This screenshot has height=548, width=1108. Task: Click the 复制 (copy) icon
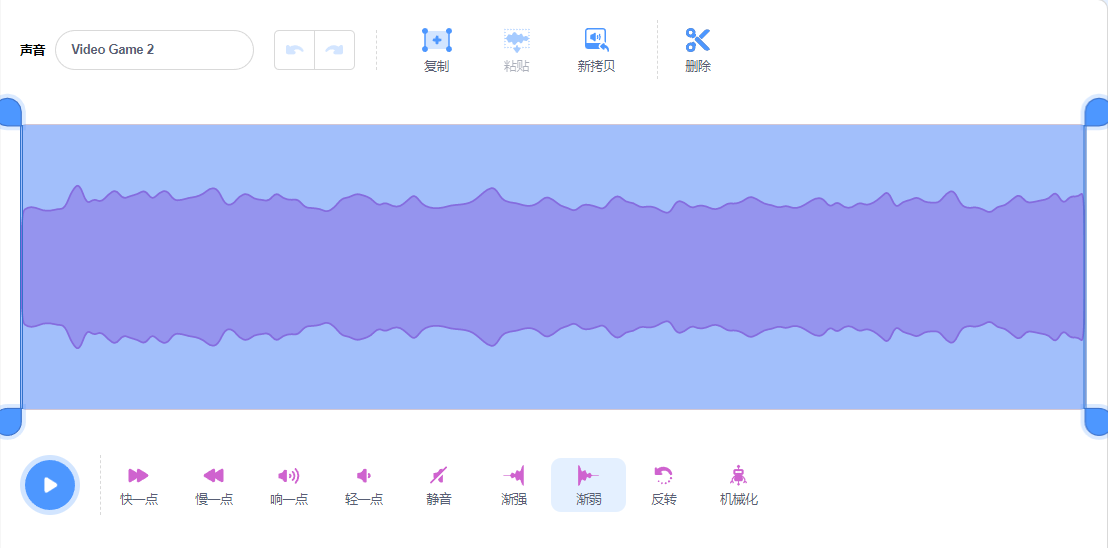point(437,40)
